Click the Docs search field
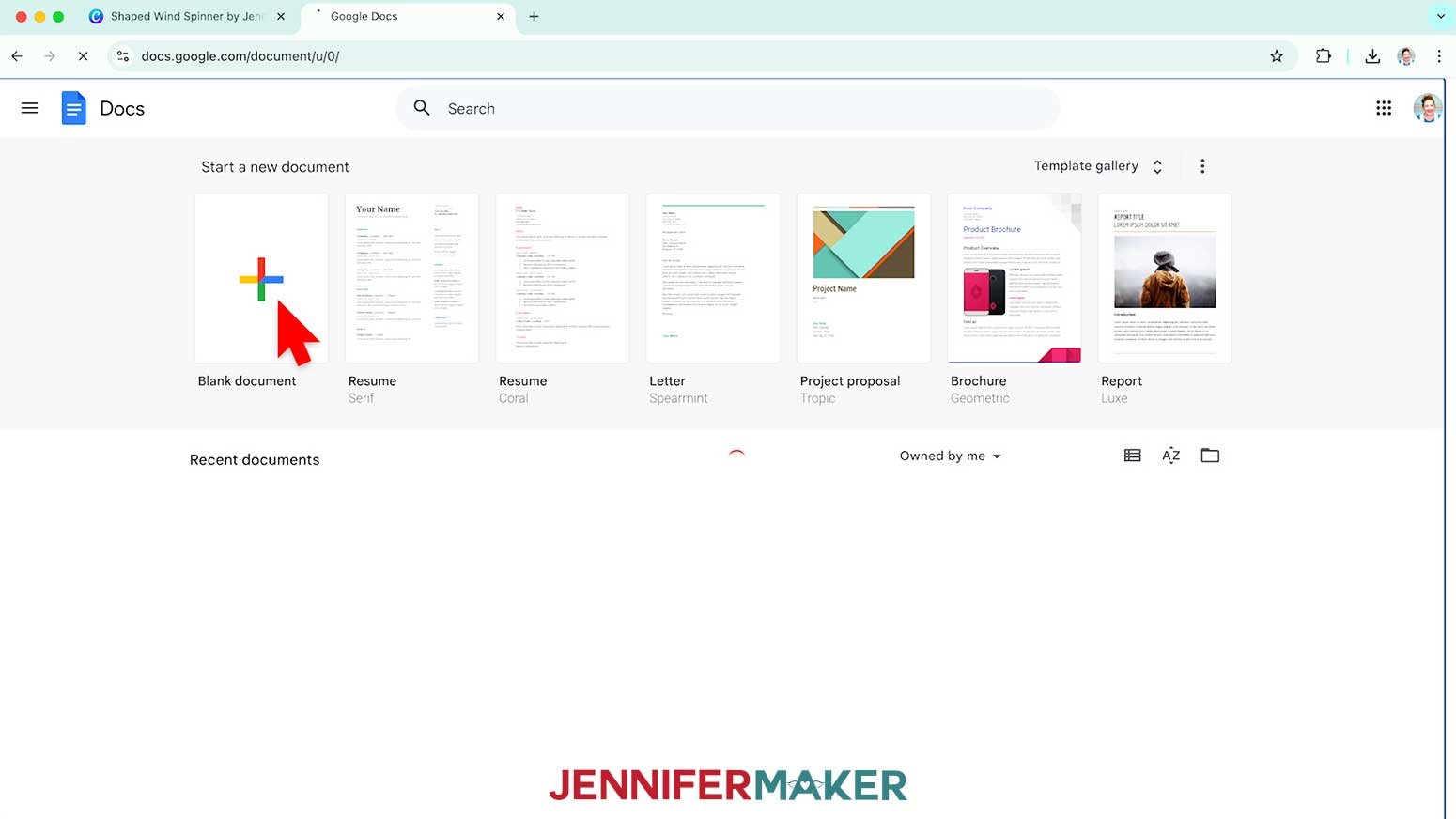Viewport: 1456px width, 819px height. [728, 108]
